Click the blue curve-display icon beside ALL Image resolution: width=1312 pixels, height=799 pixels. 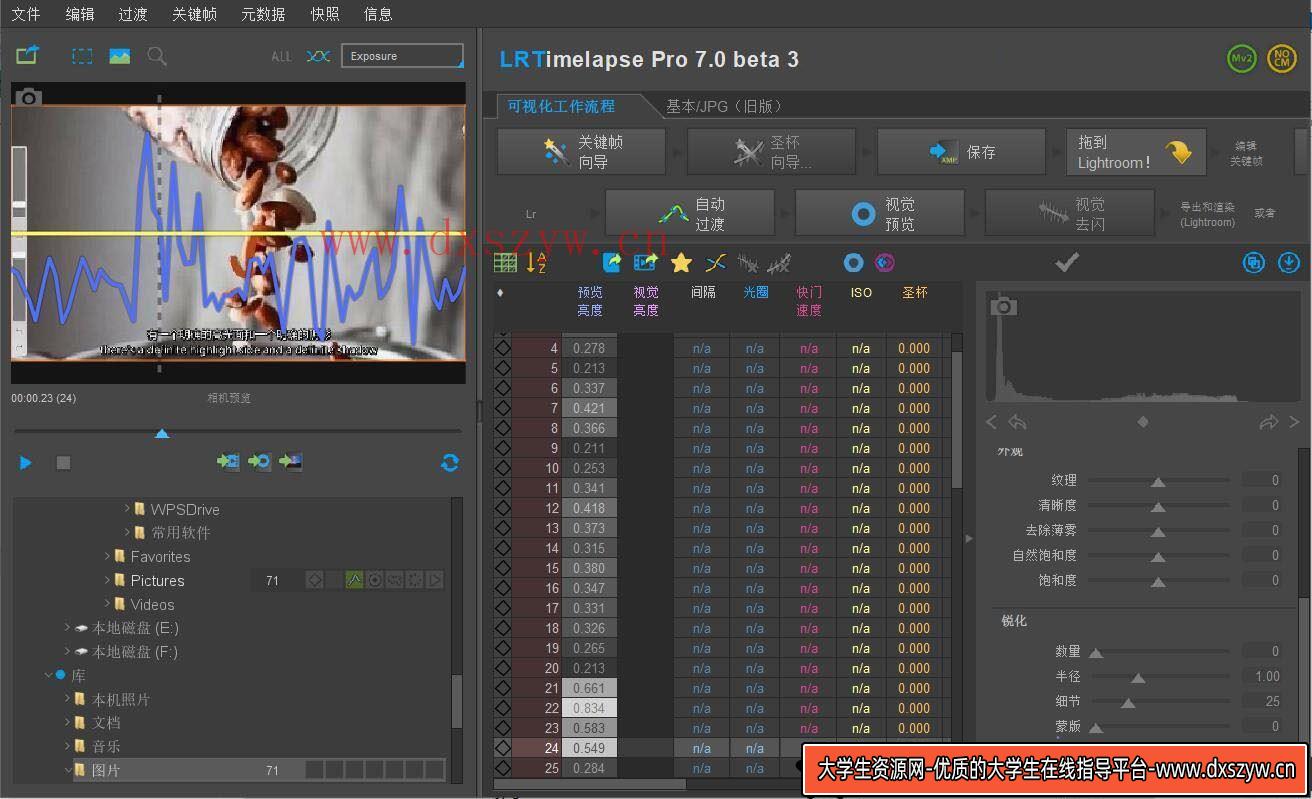tap(318, 56)
